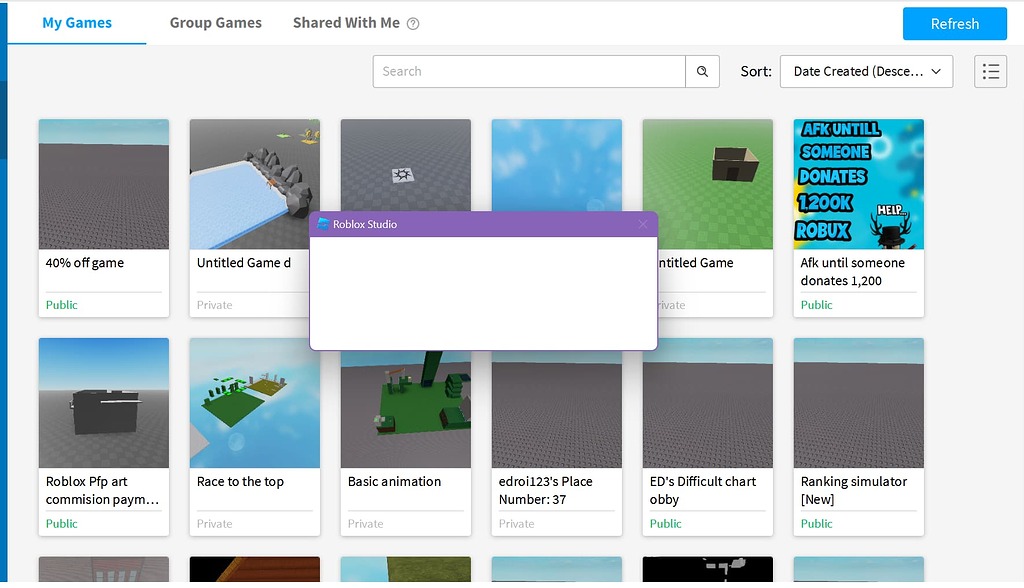This screenshot has width=1024, height=588.
Task: Open the Ranking simulator [New] game
Action: point(858,402)
